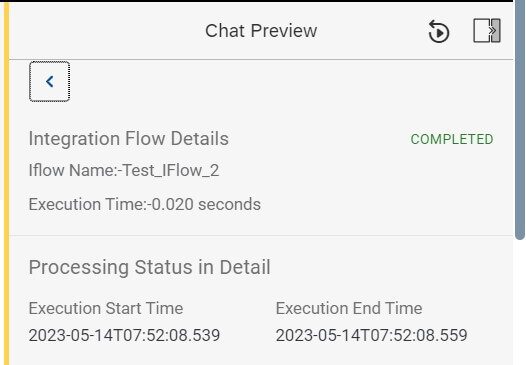Click the start timestamp ending in 08.539
This screenshot has width=526, height=365.
coord(124,335)
